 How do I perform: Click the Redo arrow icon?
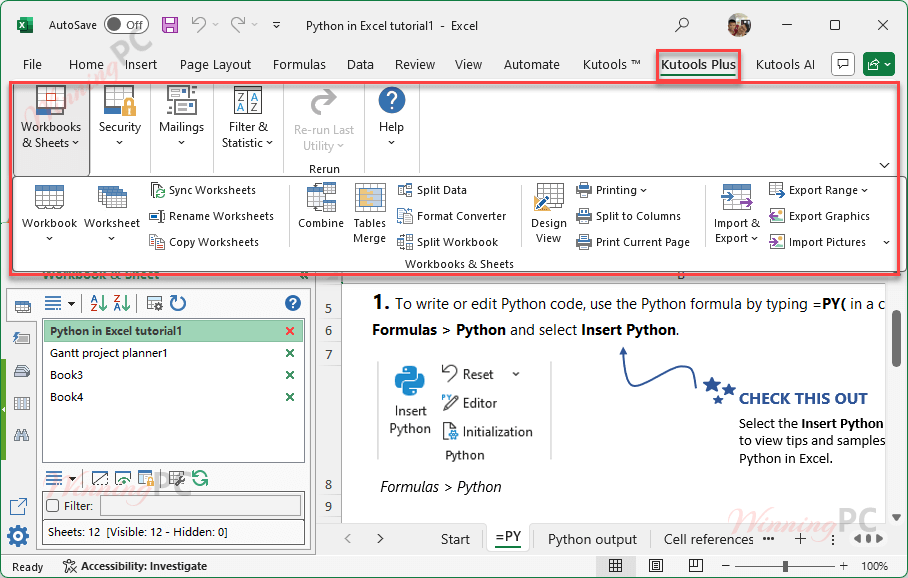238,24
